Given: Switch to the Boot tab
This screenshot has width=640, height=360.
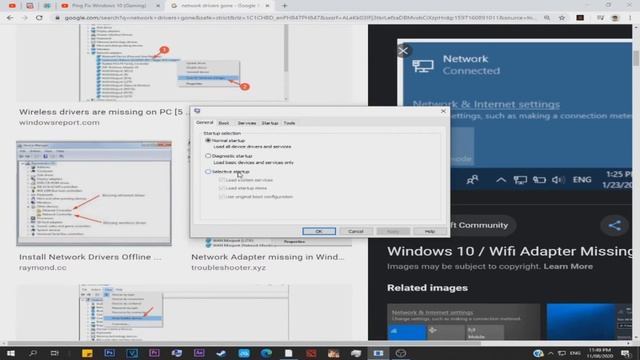Looking at the screenshot, I should (224, 123).
